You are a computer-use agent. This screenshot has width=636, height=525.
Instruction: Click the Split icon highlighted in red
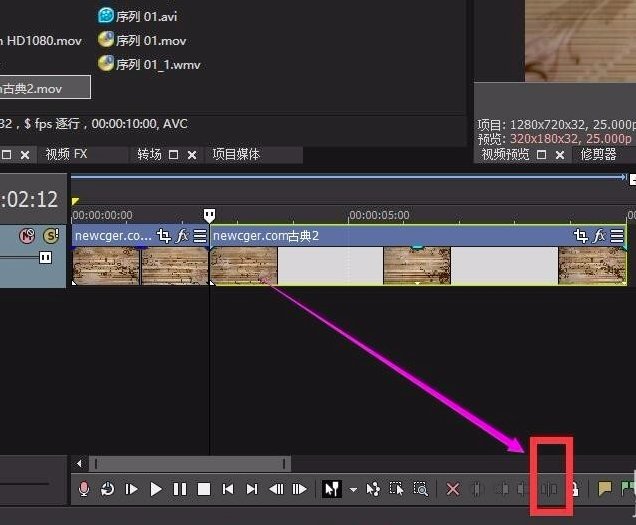(549, 489)
